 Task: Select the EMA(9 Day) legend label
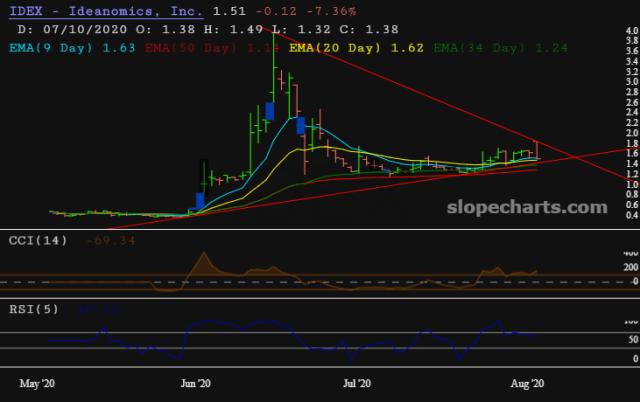coord(56,46)
